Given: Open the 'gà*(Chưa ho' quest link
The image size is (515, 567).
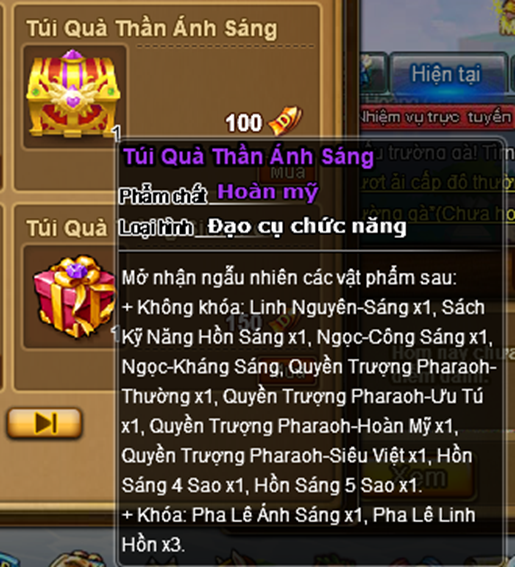Looking at the screenshot, I should (438, 214).
